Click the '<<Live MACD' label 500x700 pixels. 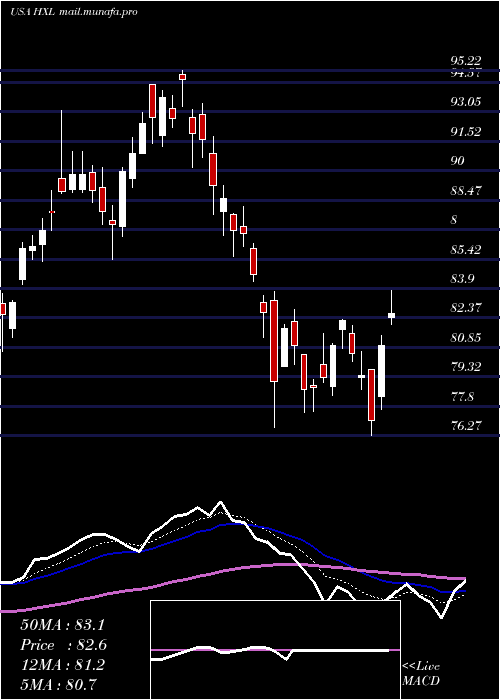421,674
